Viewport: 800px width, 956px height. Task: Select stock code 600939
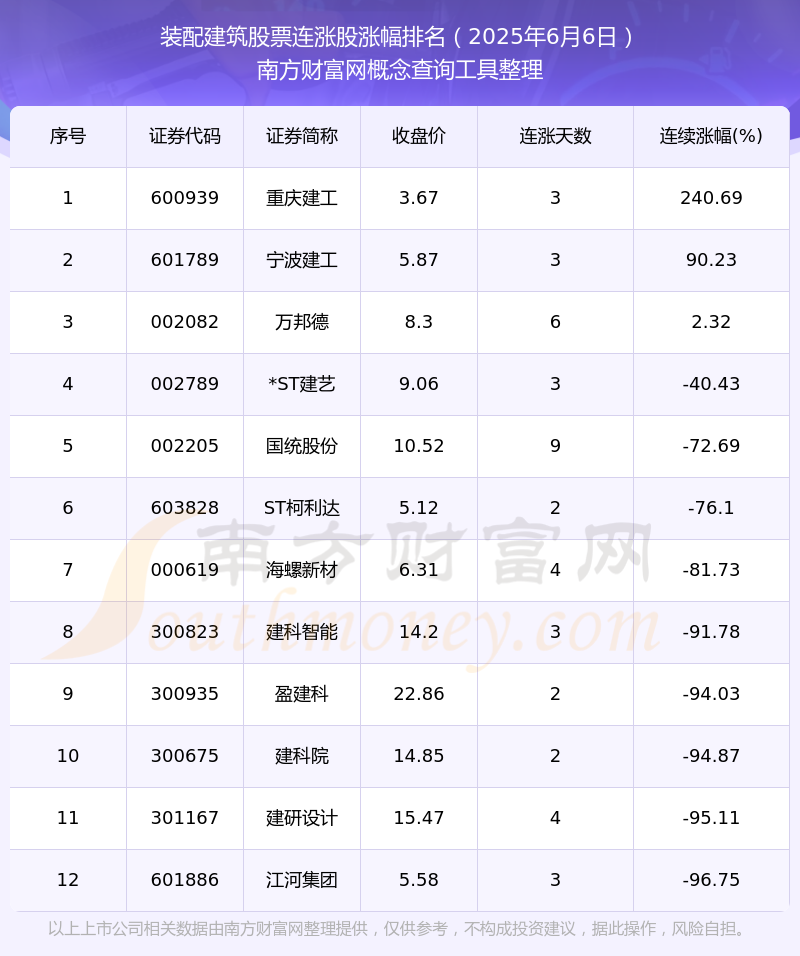185,198
